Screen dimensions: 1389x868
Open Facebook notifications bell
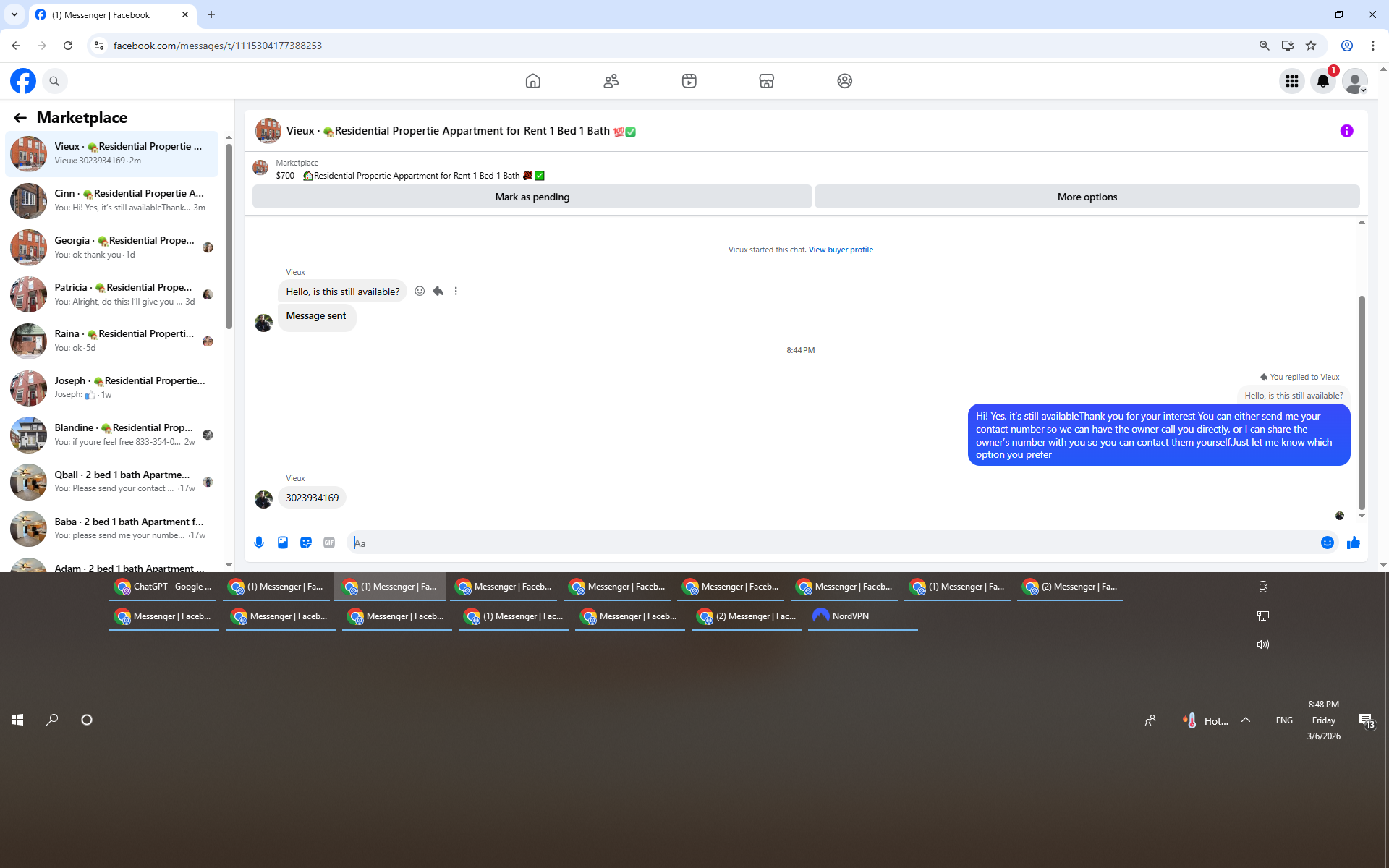click(1323, 81)
